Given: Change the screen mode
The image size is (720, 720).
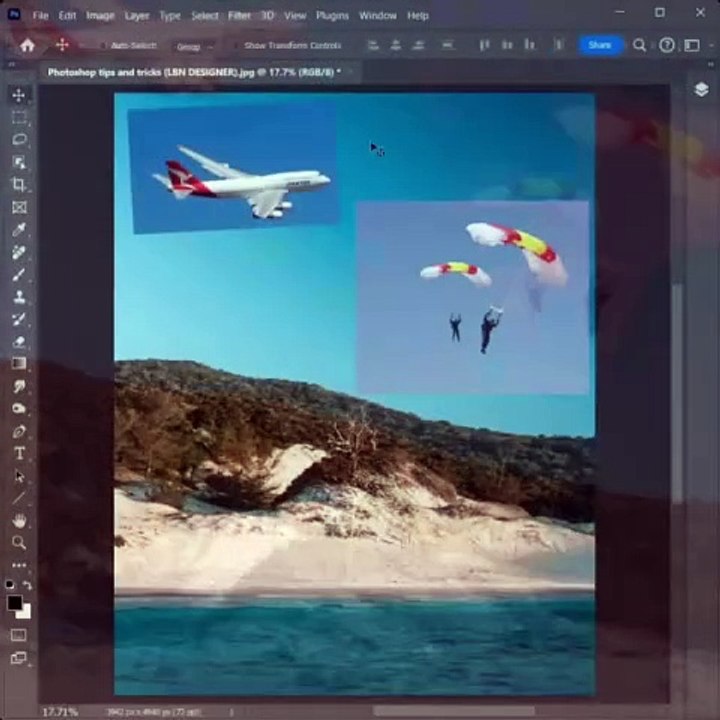Looking at the screenshot, I should (x=18, y=658).
